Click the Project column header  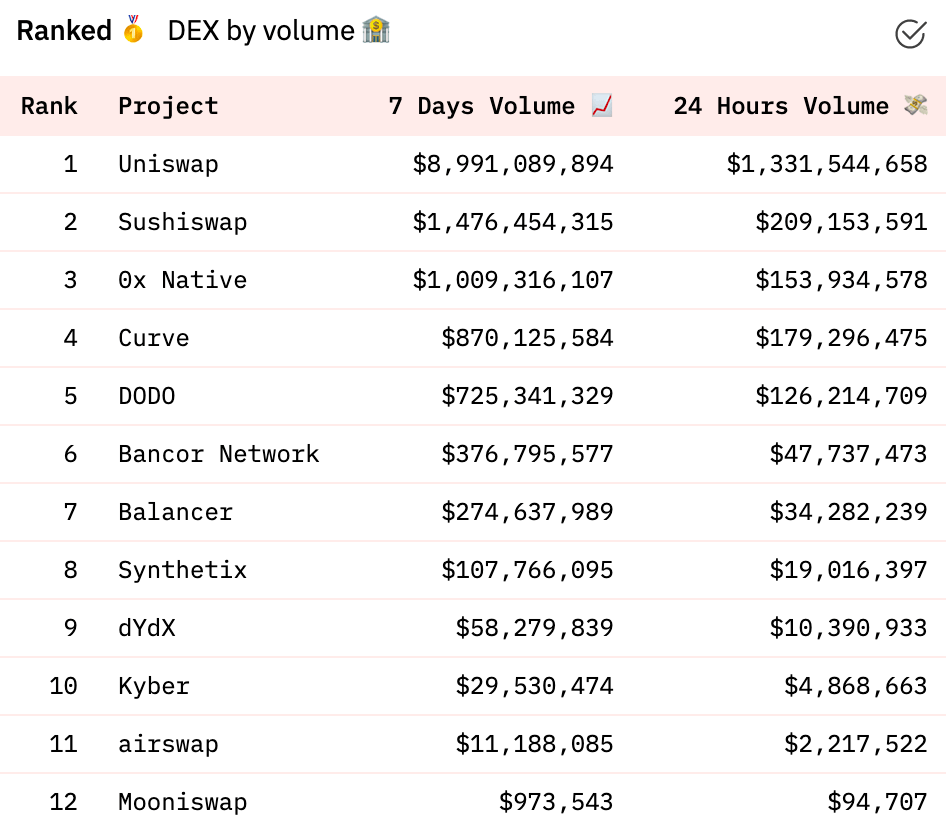point(168,106)
